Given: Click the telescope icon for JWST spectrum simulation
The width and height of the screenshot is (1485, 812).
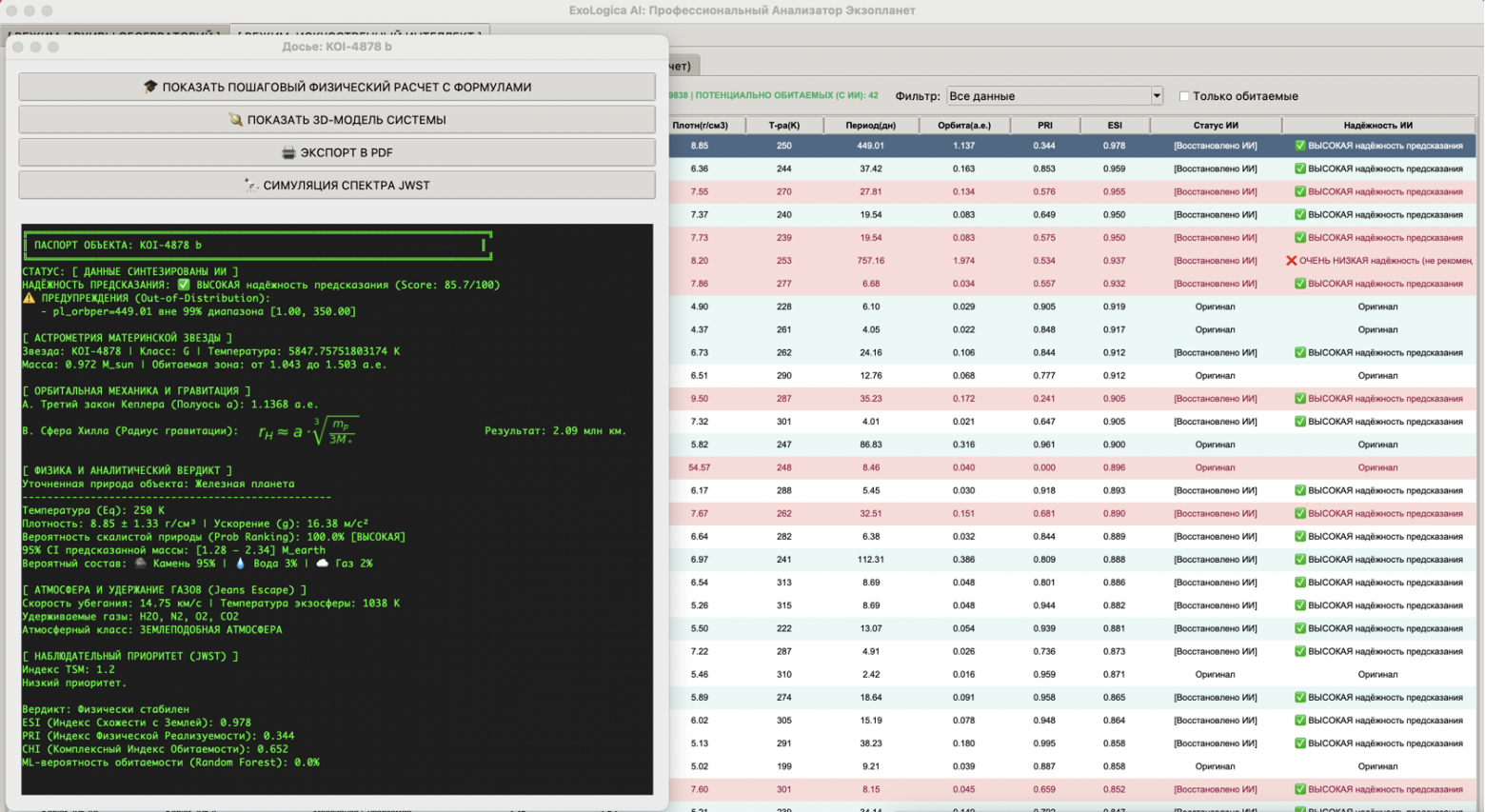Looking at the screenshot, I should point(250,185).
